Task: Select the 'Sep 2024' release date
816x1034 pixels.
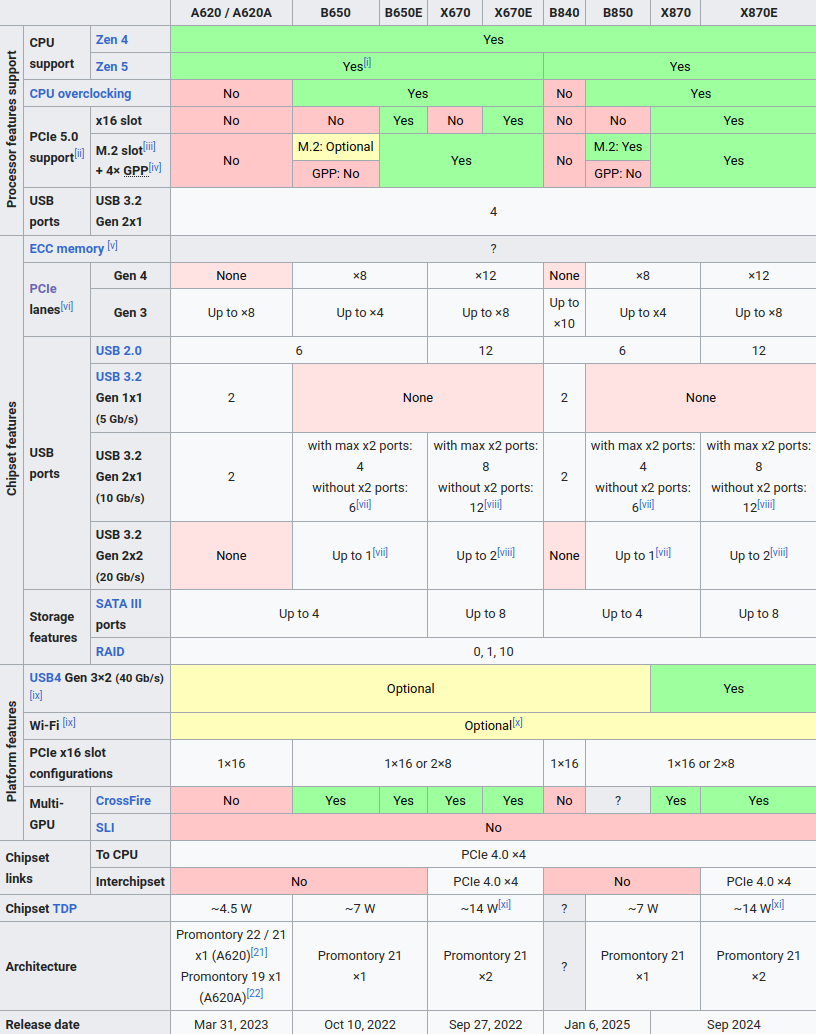Action: point(734,1025)
